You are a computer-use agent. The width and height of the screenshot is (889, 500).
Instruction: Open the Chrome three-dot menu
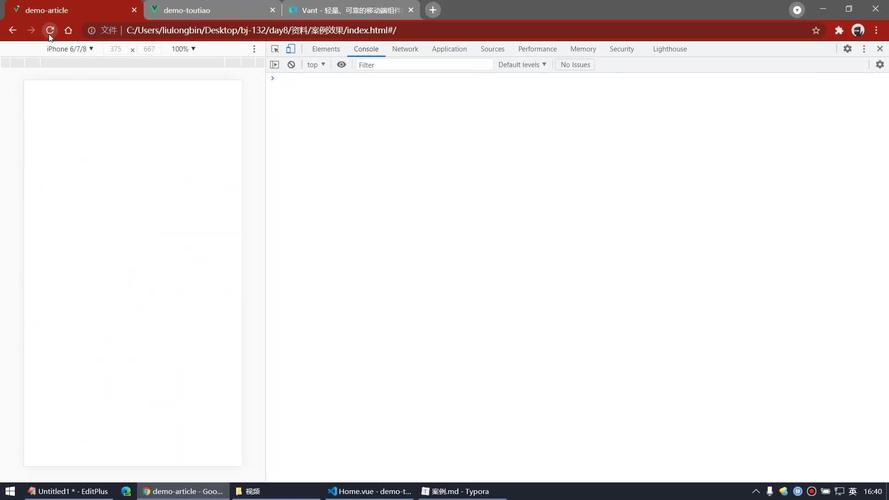[x=877, y=31]
